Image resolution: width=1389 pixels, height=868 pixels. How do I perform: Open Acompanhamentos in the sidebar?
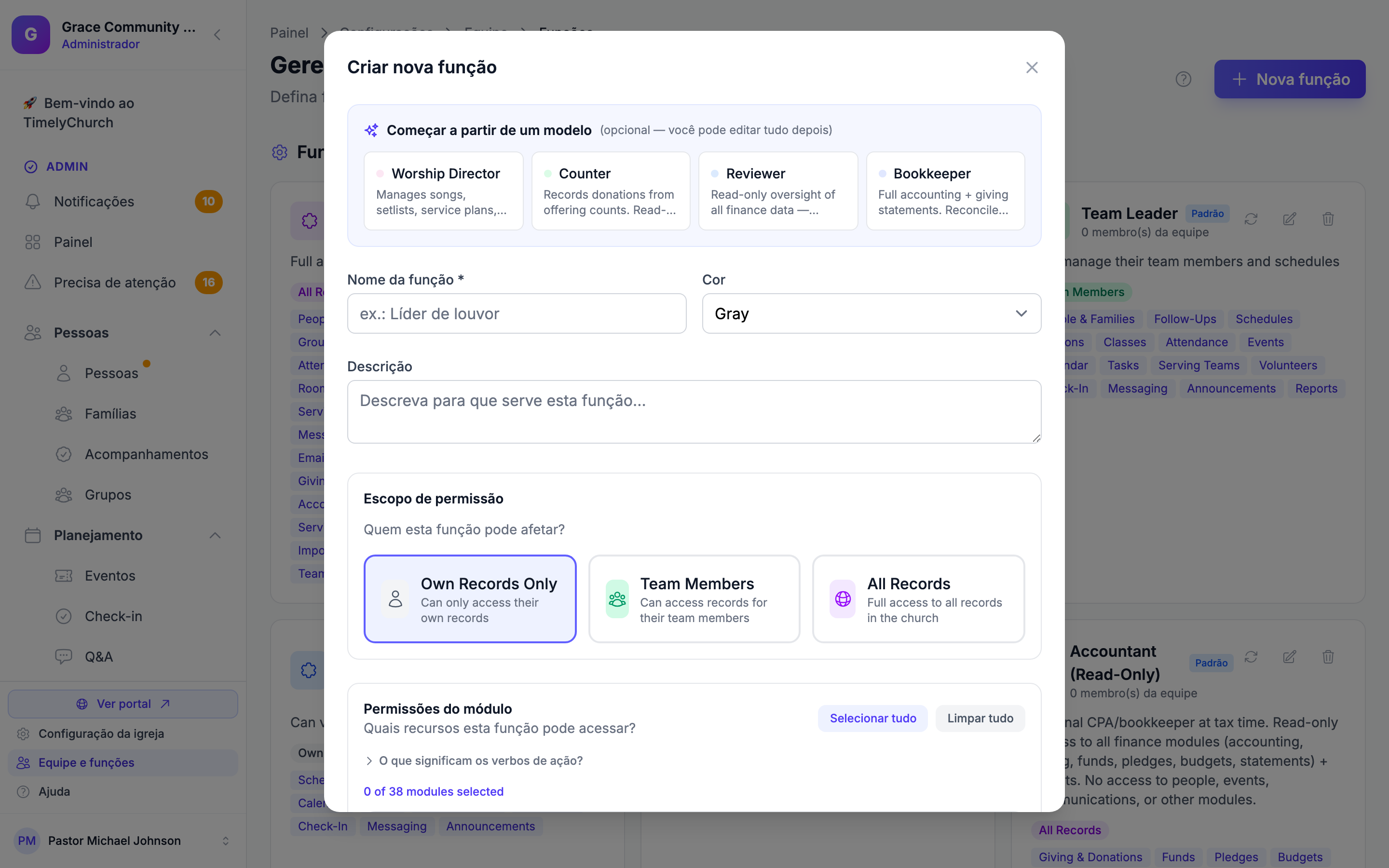click(x=146, y=454)
